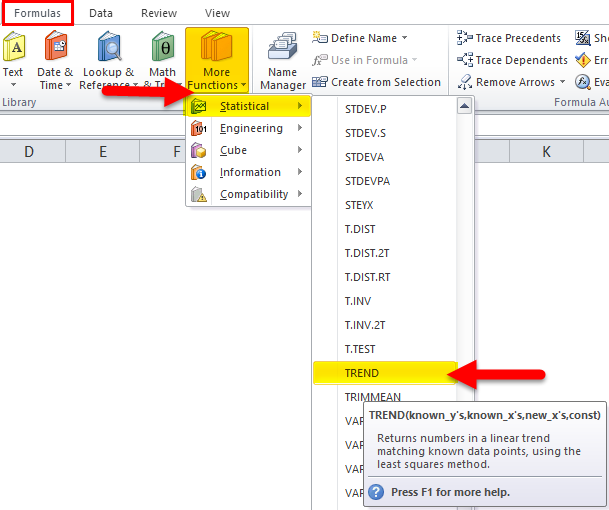Expand the Text dropdown arrow

point(13,85)
